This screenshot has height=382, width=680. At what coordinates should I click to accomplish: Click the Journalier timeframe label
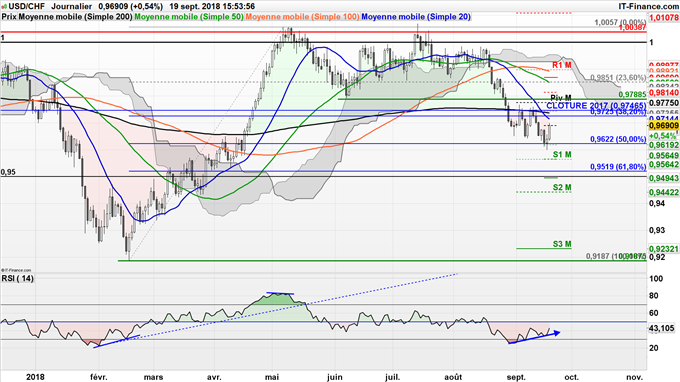coord(72,6)
